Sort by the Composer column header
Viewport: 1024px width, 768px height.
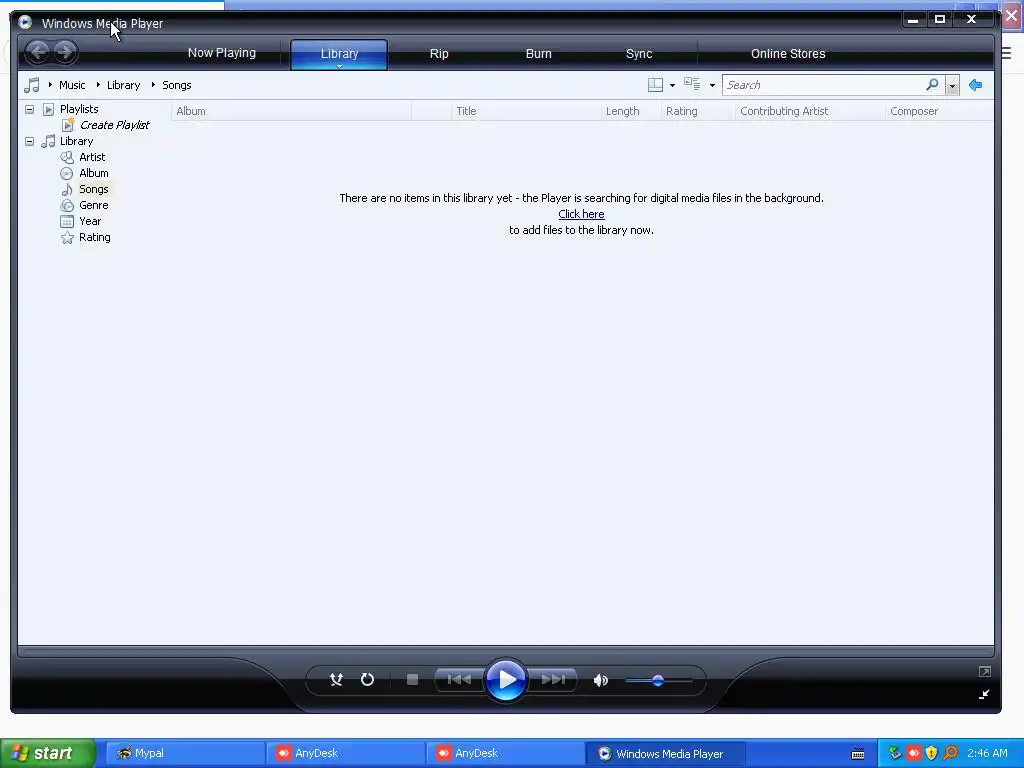click(x=939, y=111)
